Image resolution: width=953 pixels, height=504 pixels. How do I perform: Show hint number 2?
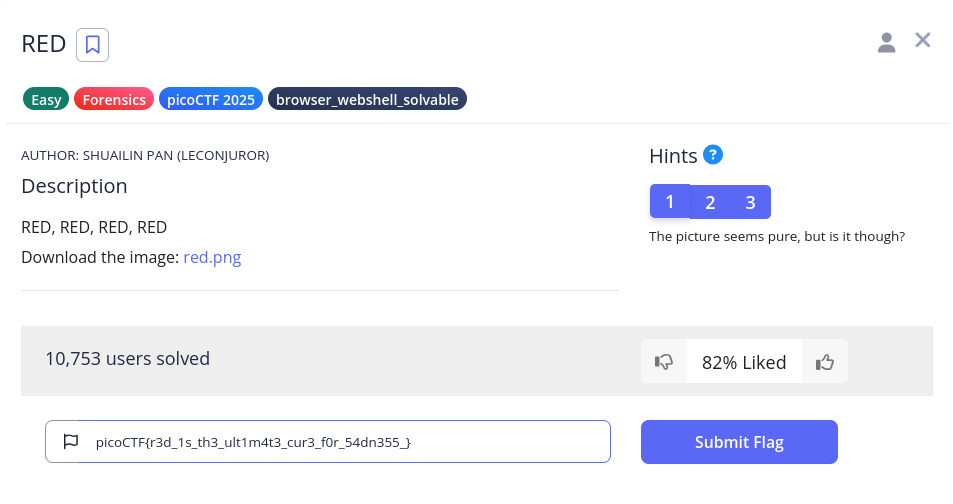coord(710,202)
